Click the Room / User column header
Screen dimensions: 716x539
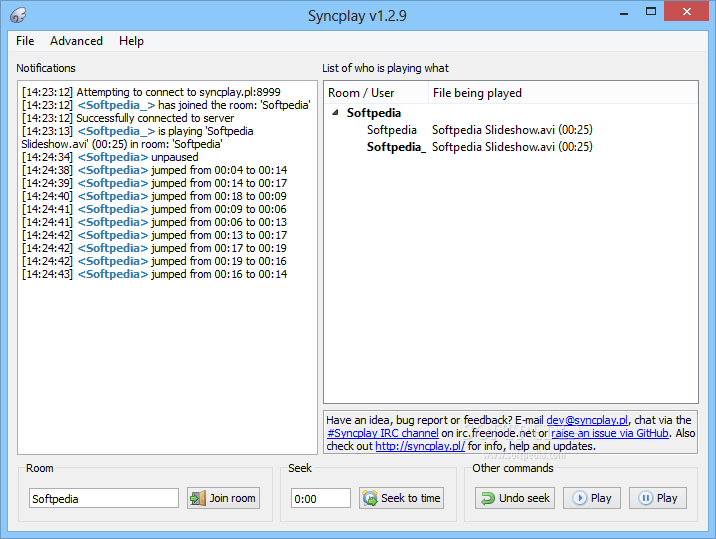click(376, 93)
